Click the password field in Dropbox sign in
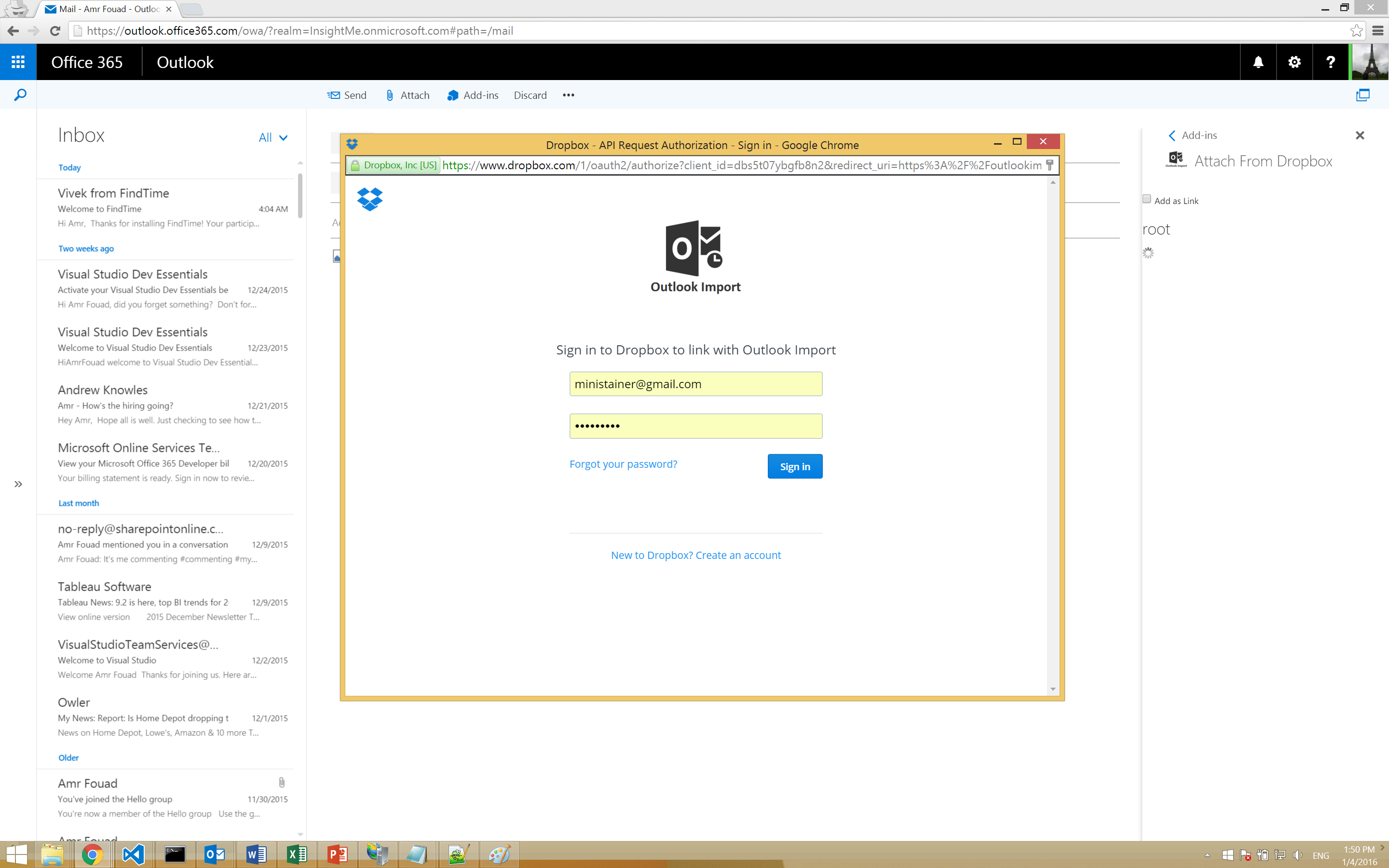This screenshot has height=868, width=1389. tap(695, 426)
